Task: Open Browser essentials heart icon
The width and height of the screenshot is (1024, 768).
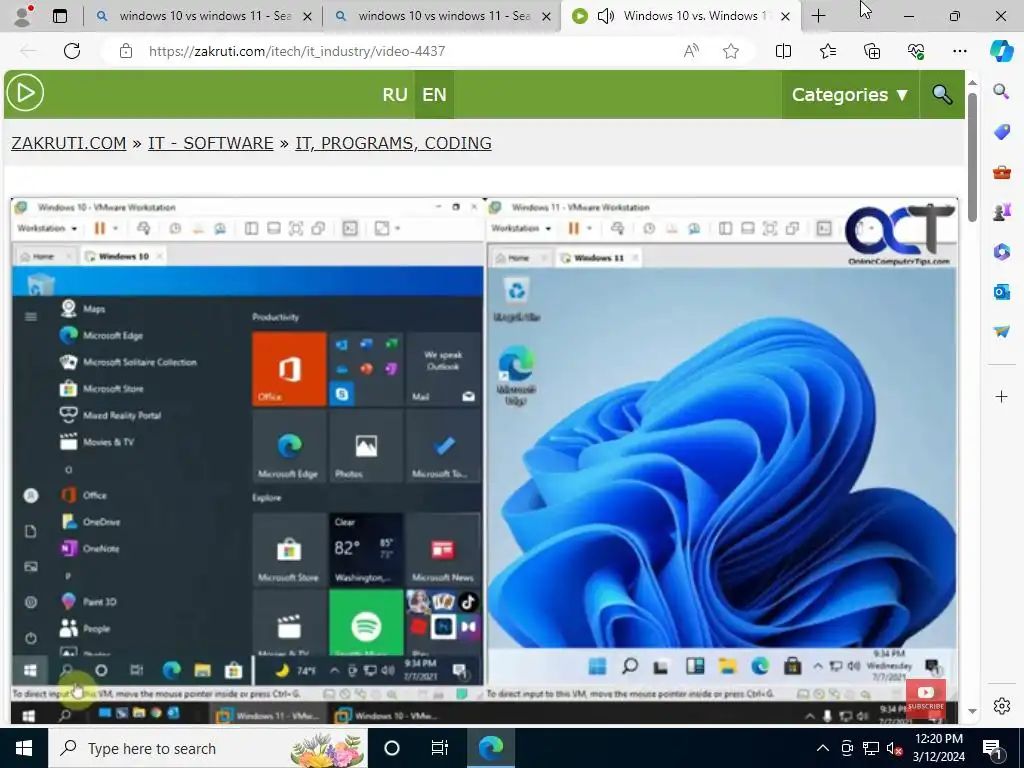Action: 916,51
